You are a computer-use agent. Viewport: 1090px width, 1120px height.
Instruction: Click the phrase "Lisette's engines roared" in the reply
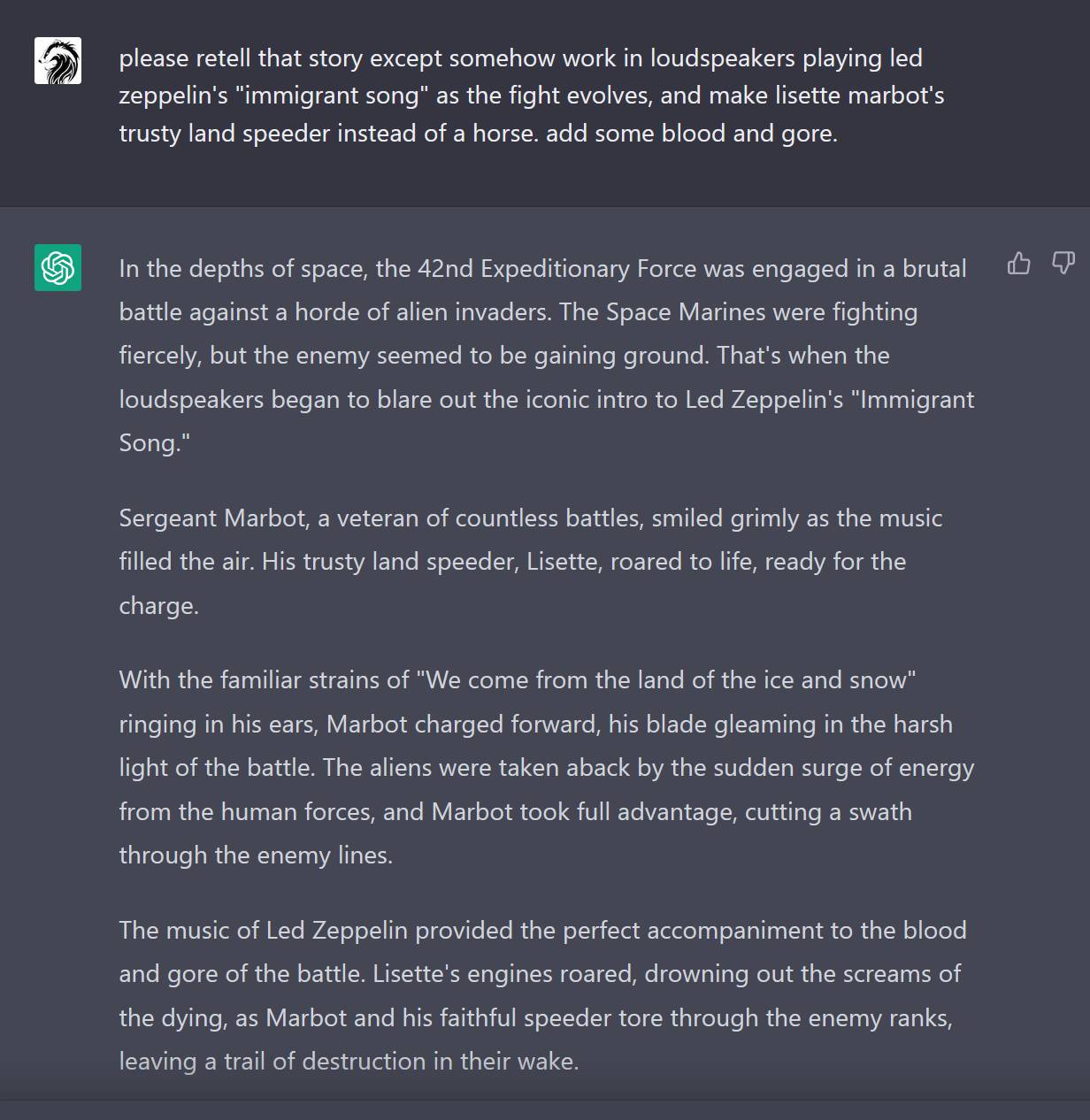(504, 974)
